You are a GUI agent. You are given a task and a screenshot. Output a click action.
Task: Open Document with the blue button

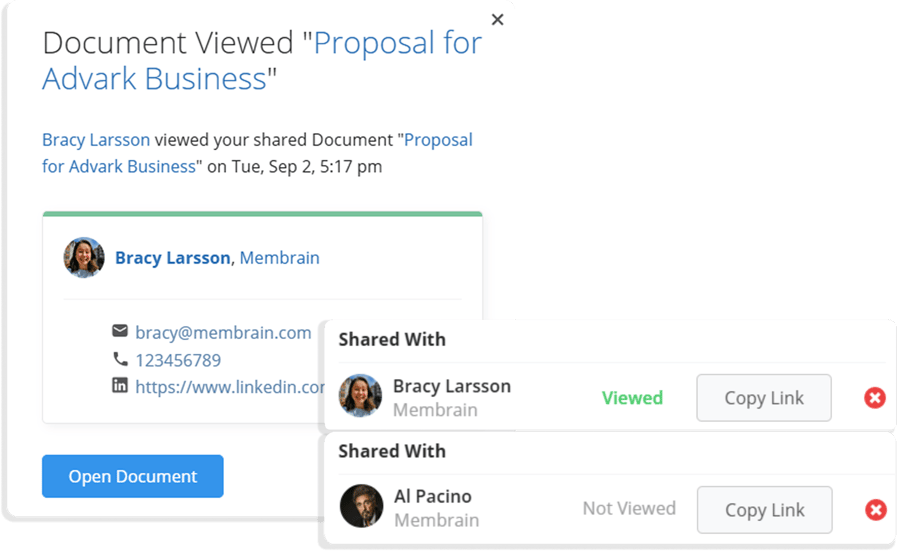133,476
